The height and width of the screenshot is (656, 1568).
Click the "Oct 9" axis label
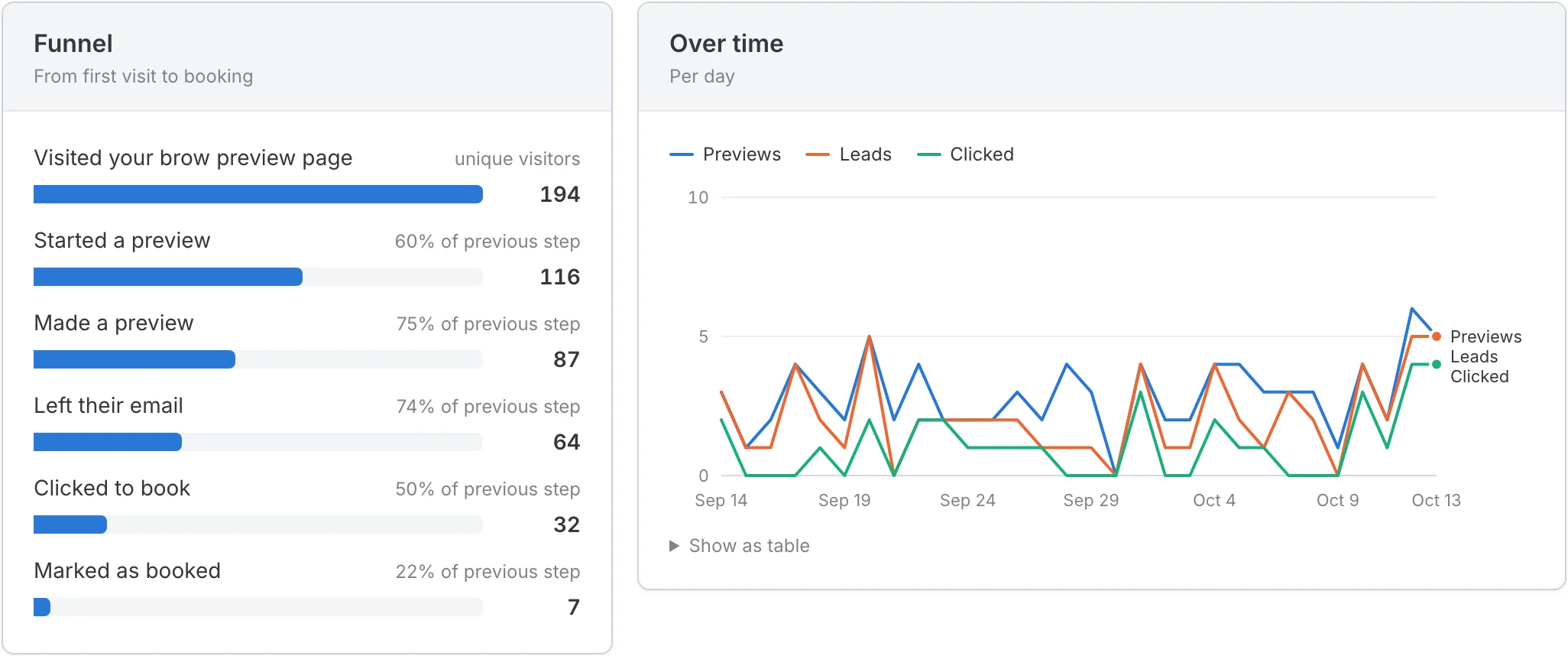[x=1338, y=500]
